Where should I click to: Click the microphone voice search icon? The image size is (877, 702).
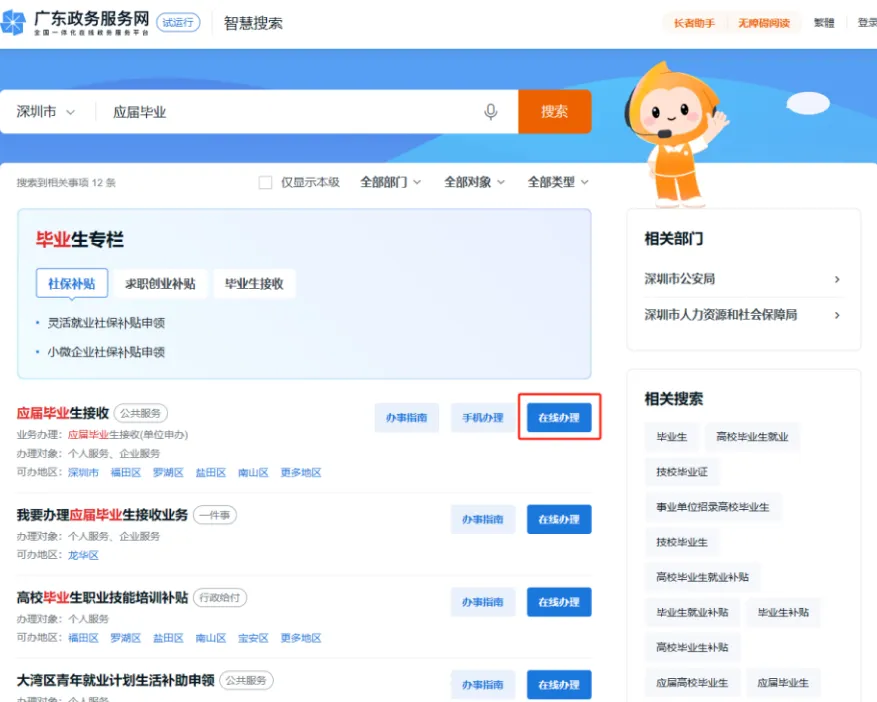(x=491, y=112)
